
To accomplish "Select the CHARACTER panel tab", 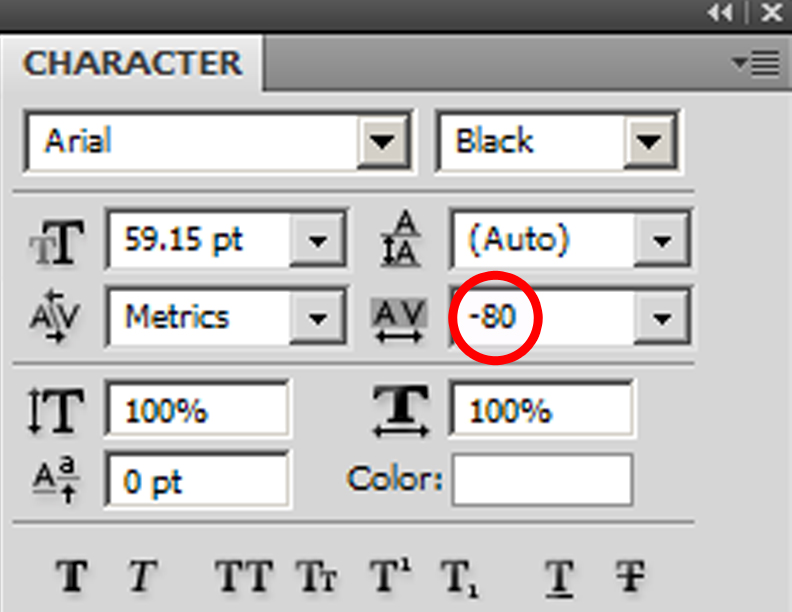I will tap(132, 64).
